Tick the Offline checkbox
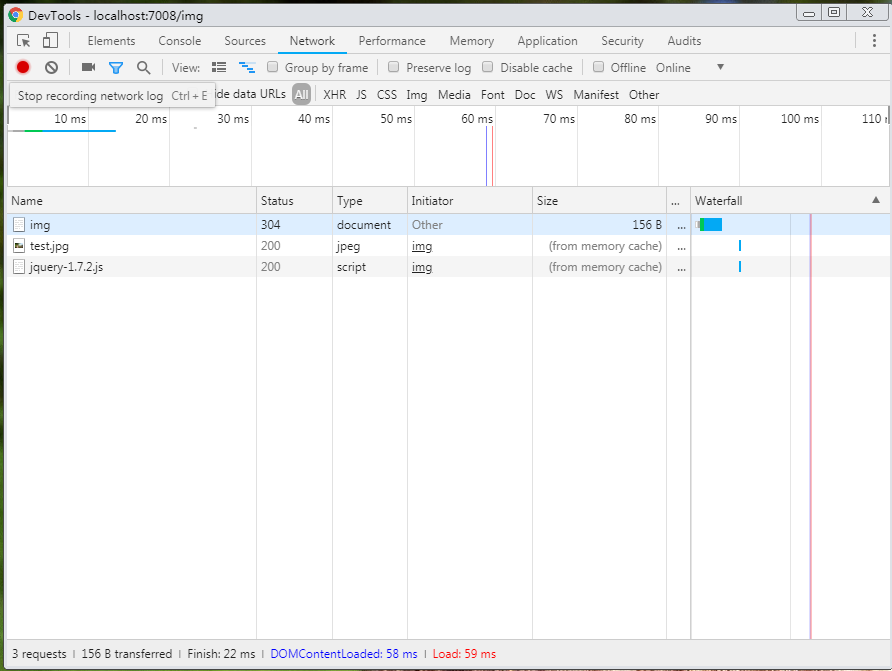892x671 pixels. click(x=598, y=67)
